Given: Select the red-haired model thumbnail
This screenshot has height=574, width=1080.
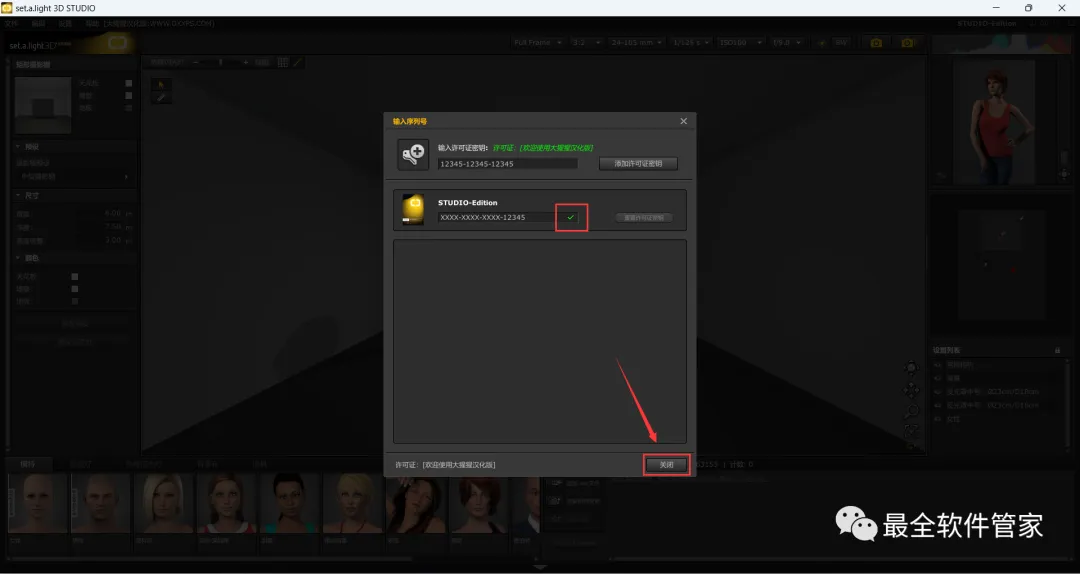Looking at the screenshot, I should coord(478,504).
